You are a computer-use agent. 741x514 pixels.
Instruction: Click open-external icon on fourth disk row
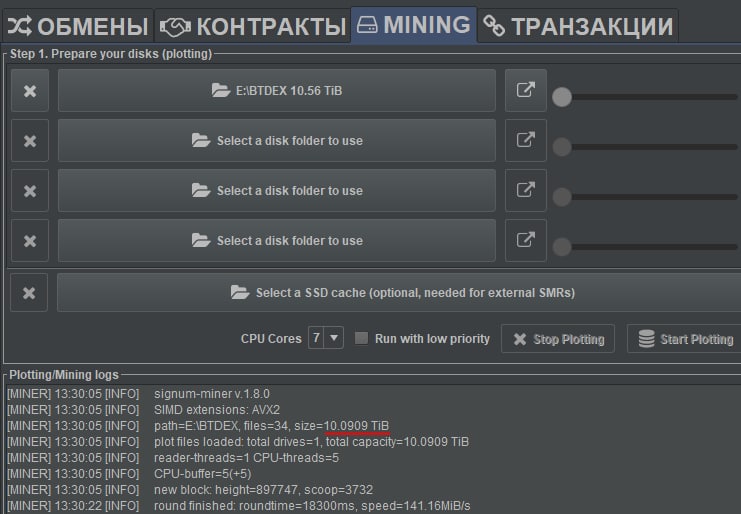(526, 240)
